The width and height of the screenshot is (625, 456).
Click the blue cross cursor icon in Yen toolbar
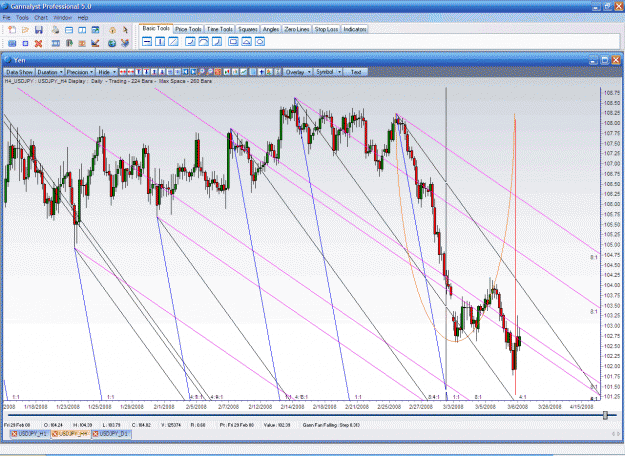click(261, 72)
